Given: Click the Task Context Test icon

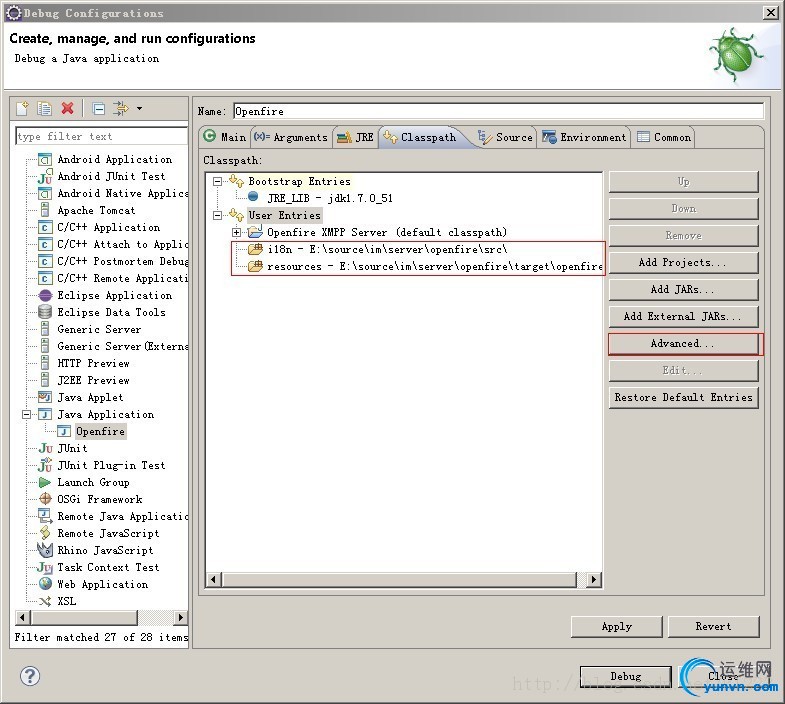Looking at the screenshot, I should [x=45, y=567].
